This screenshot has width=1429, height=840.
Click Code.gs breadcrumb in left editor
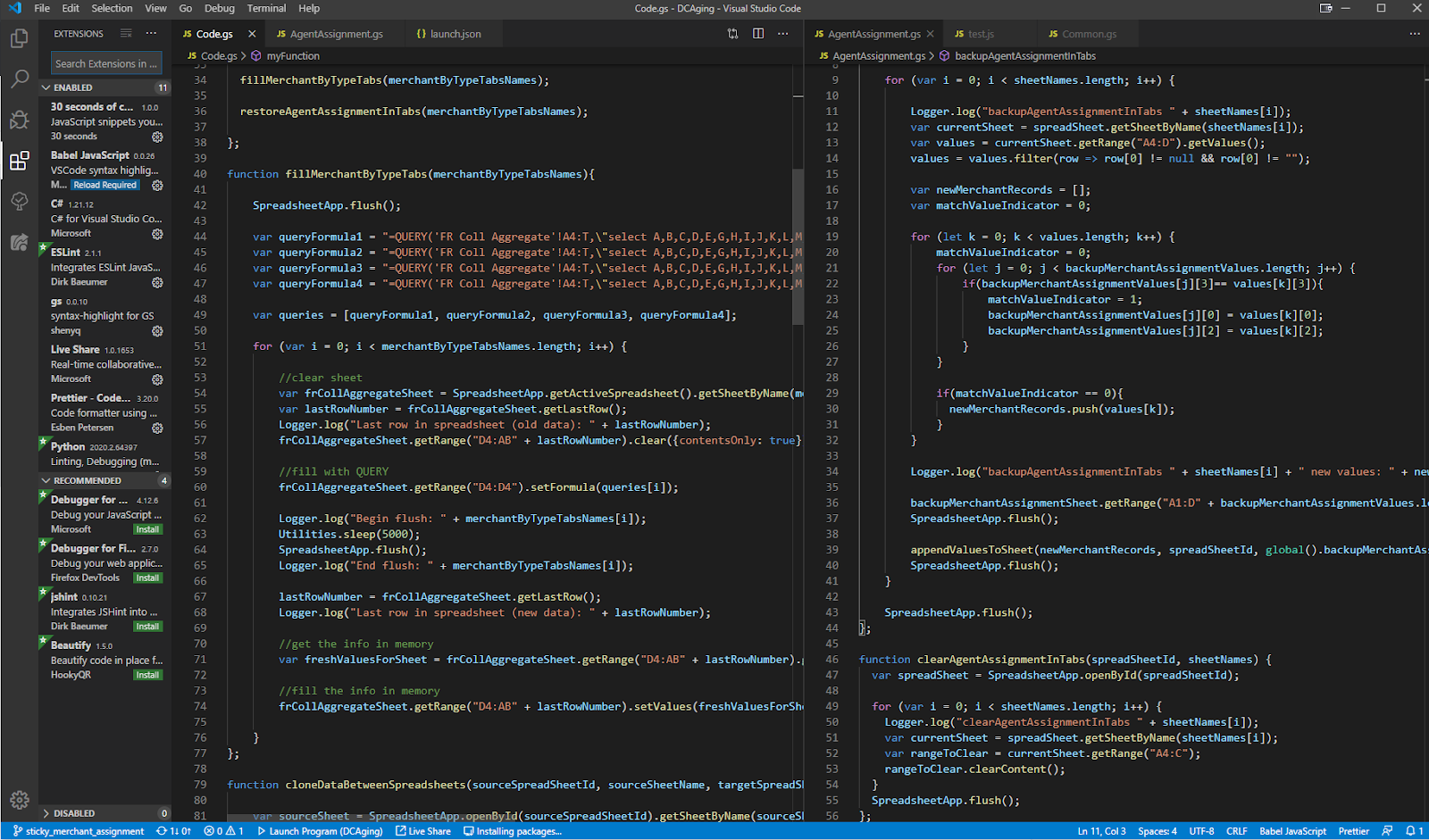(x=219, y=55)
